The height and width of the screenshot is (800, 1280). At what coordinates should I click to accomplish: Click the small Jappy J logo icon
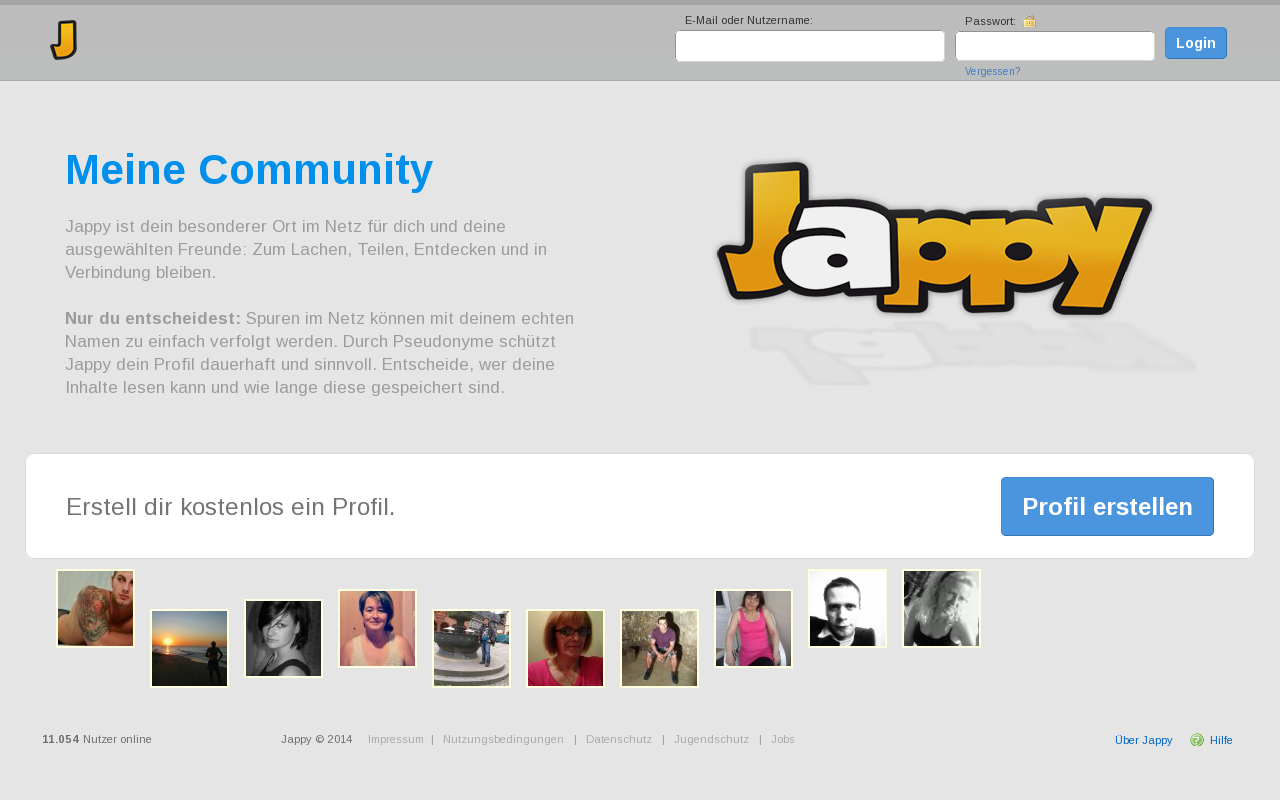(x=64, y=40)
